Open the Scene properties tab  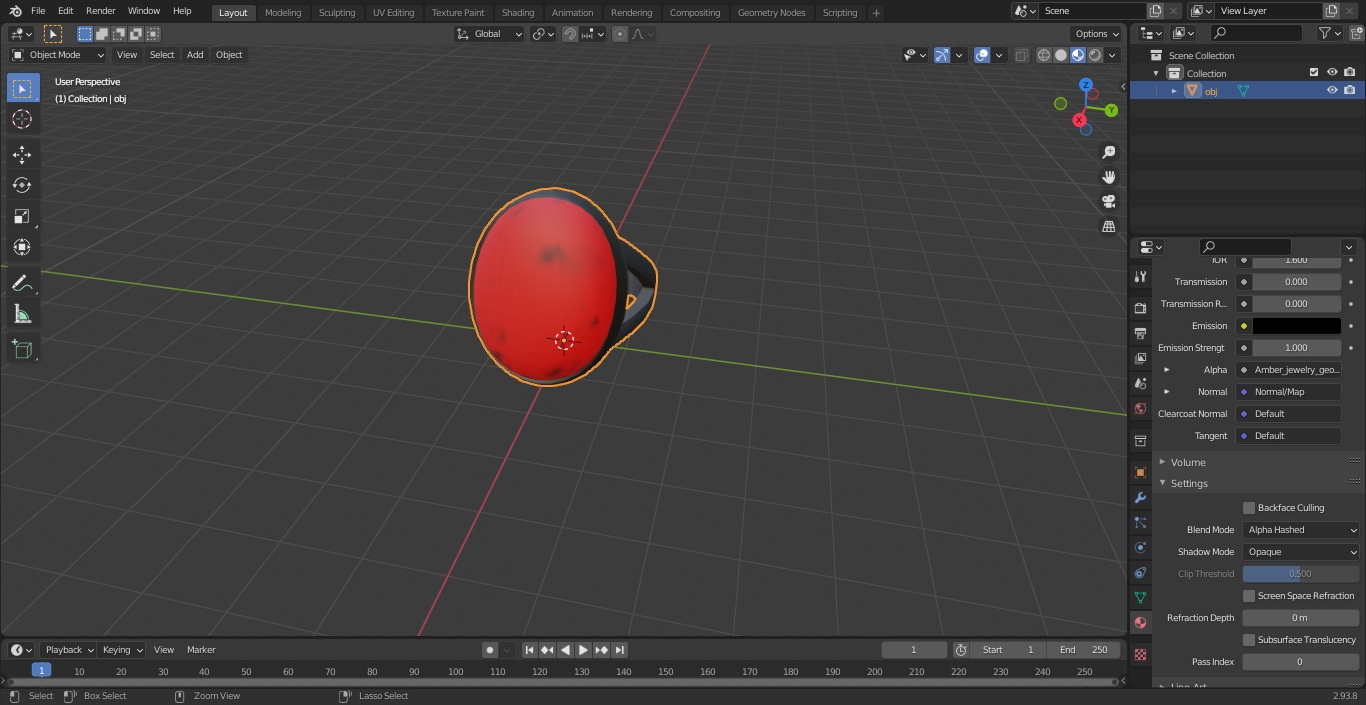point(1140,383)
